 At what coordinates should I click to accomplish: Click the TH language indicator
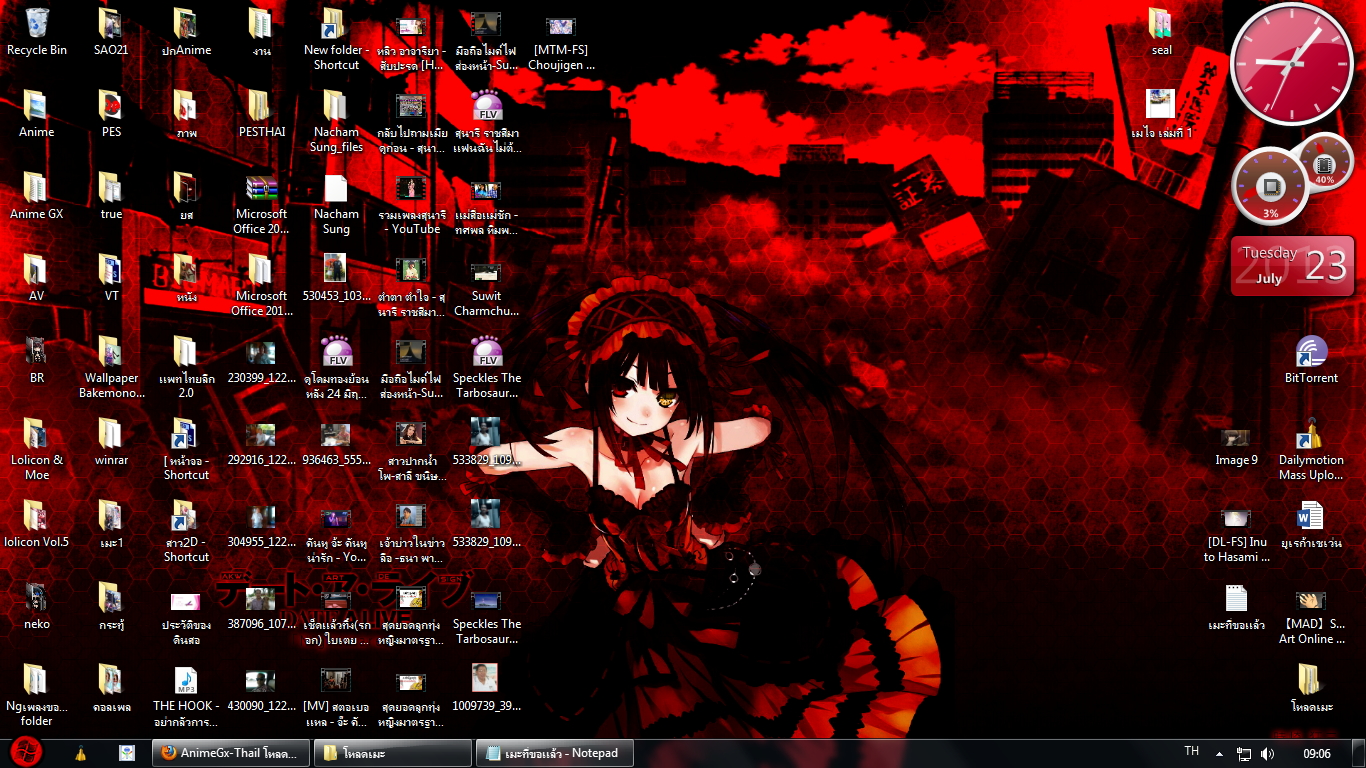coord(1191,752)
